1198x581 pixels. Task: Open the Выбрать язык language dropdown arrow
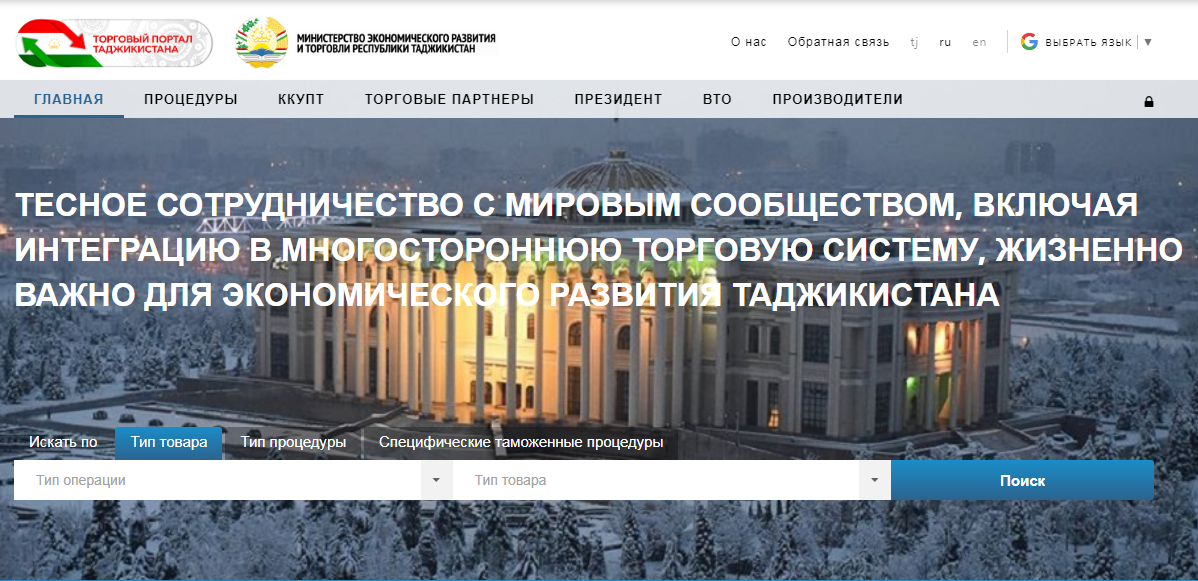(x=1148, y=42)
